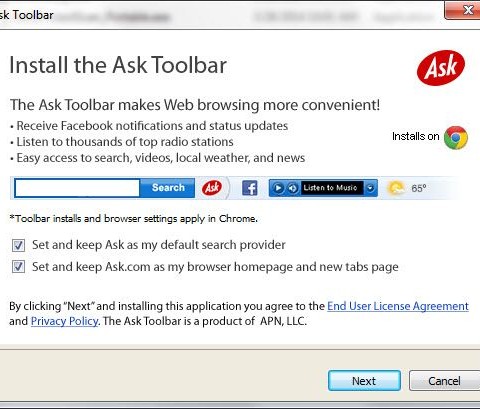Click the weather sun icon
Image resolution: width=480 pixels, height=409 pixels.
pyautogui.click(x=395, y=188)
